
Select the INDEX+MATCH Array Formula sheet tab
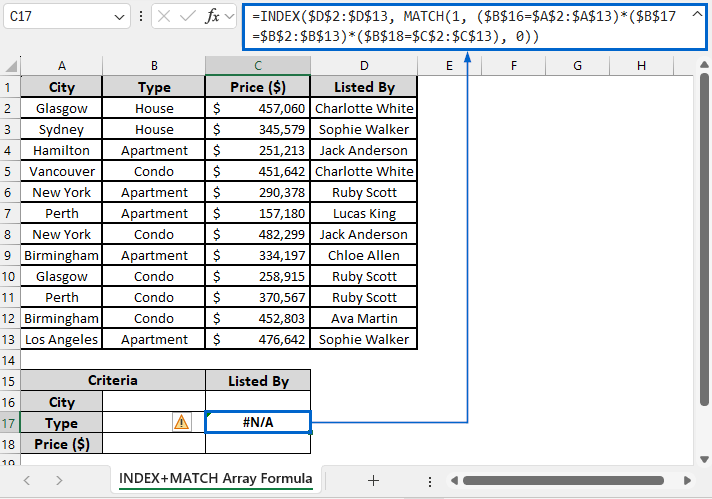(x=215, y=479)
